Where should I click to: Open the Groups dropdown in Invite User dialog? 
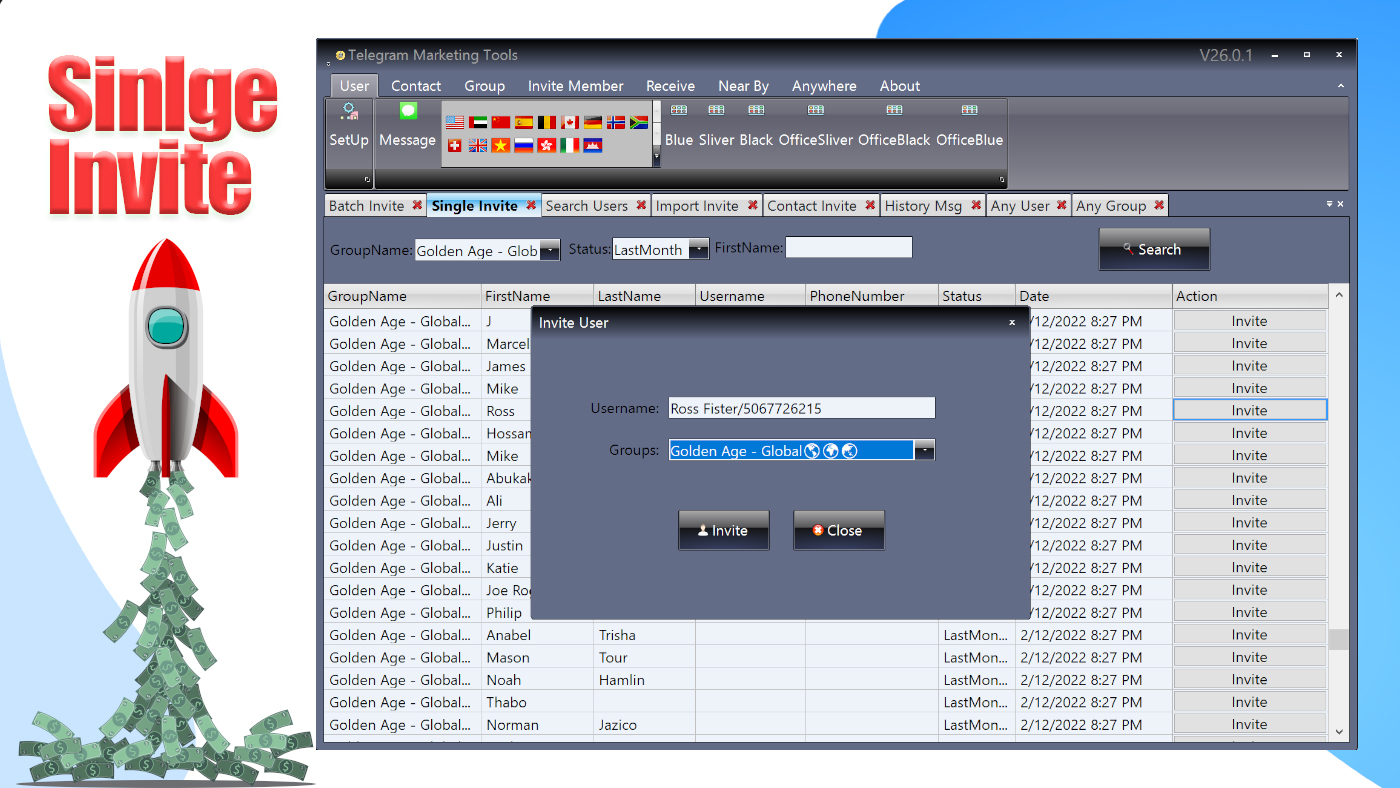pyautogui.click(x=923, y=450)
